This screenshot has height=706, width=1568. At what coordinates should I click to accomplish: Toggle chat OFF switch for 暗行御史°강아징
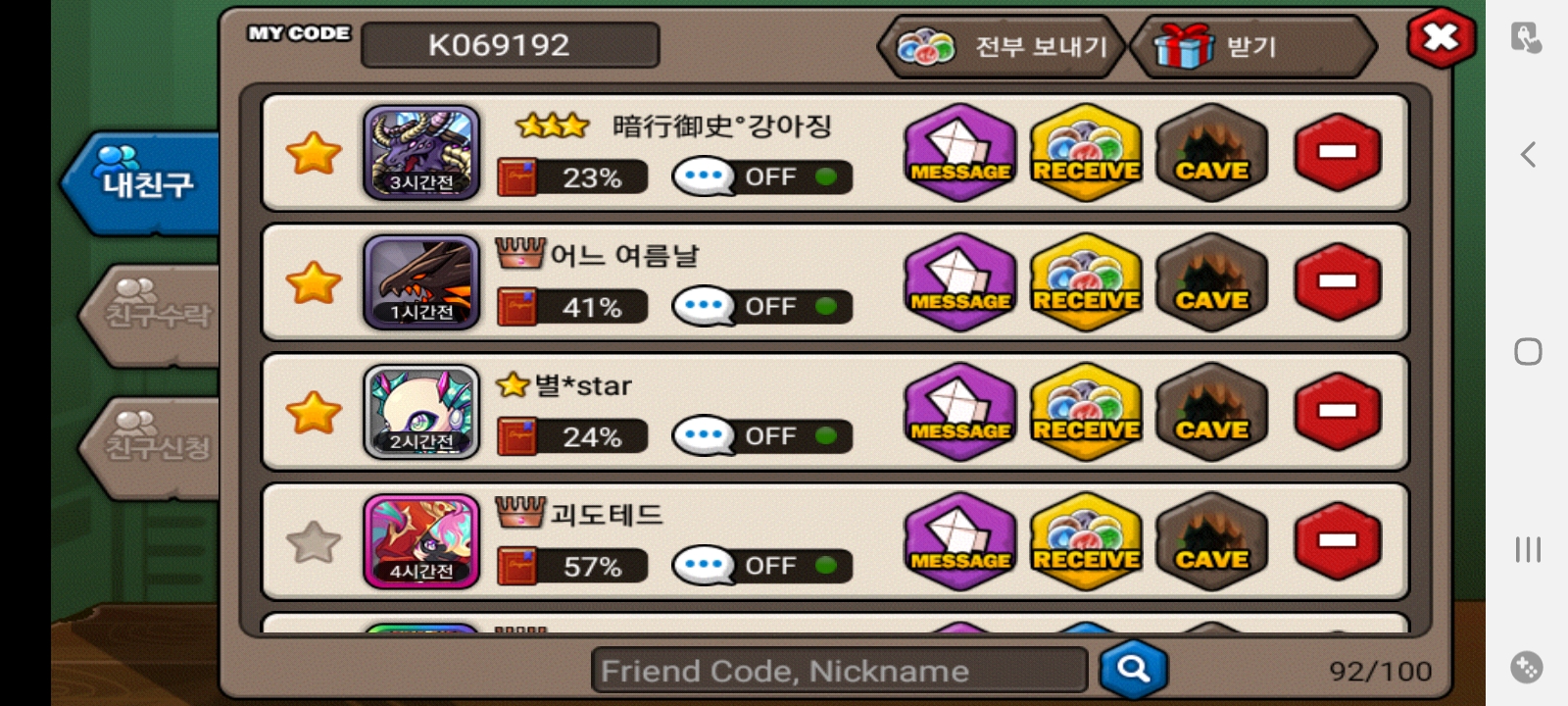tap(761, 177)
